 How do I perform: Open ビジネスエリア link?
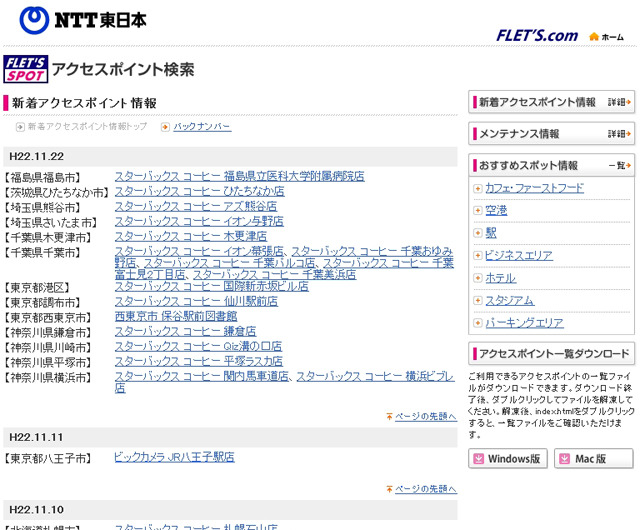pos(519,255)
